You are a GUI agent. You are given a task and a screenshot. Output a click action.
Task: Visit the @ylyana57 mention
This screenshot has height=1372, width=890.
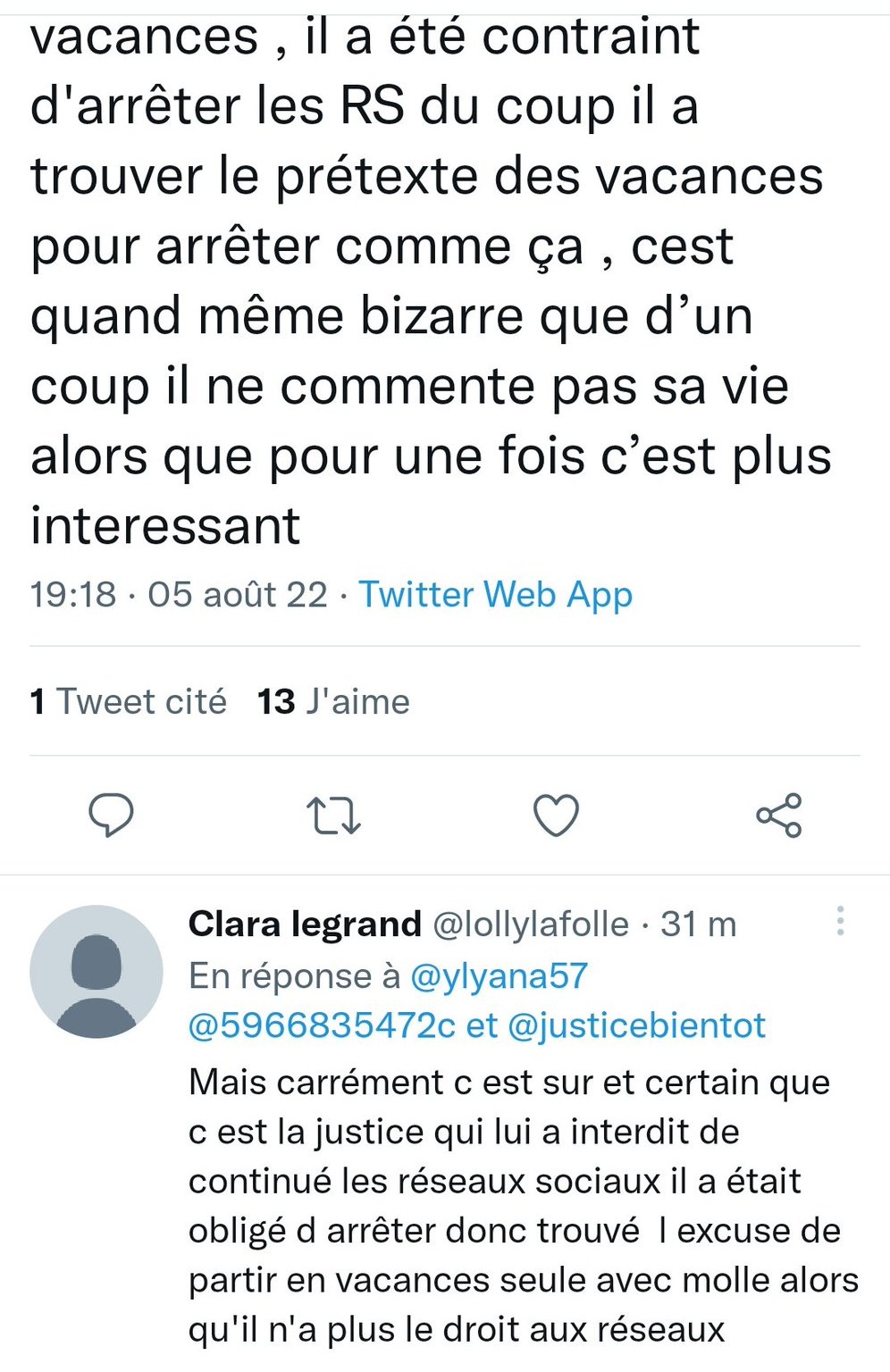coord(499,976)
